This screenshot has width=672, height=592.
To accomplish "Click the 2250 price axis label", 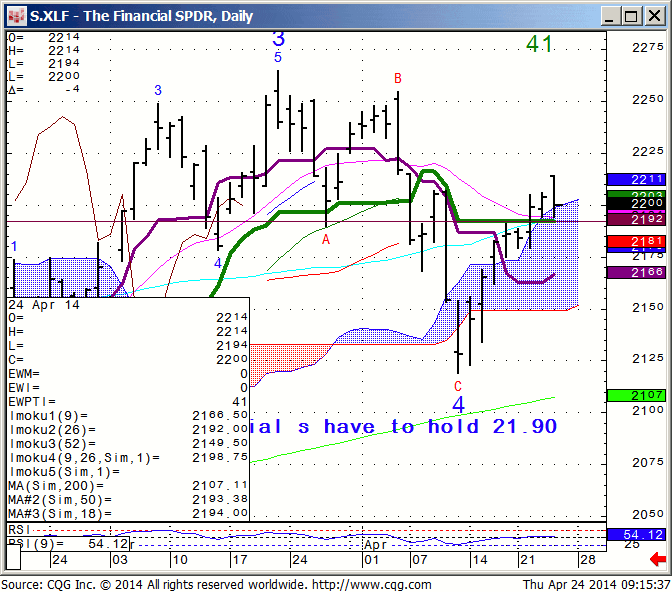I will pos(648,99).
